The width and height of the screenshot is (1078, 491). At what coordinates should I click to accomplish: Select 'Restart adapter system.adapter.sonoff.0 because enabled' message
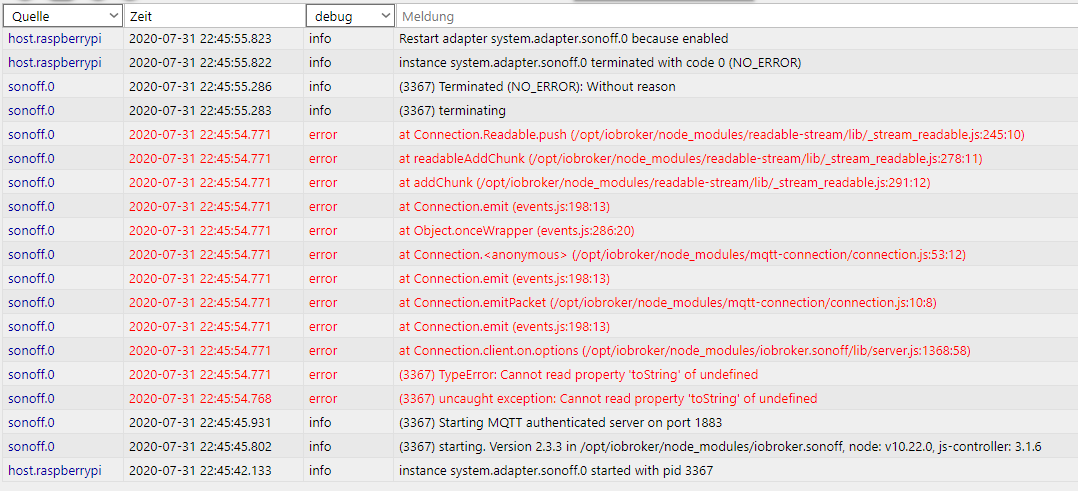[563, 39]
